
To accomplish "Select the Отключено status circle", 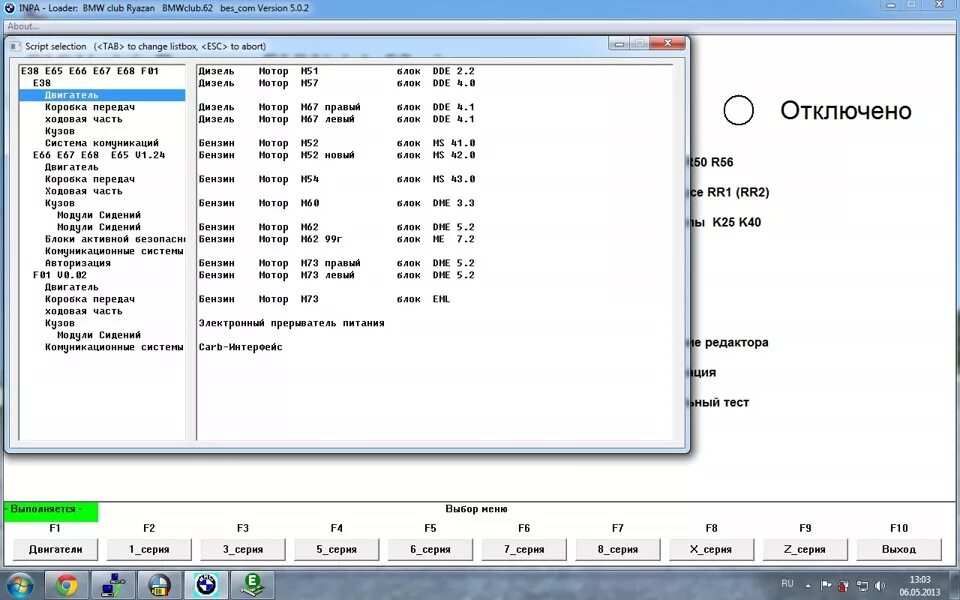I will (738, 111).
